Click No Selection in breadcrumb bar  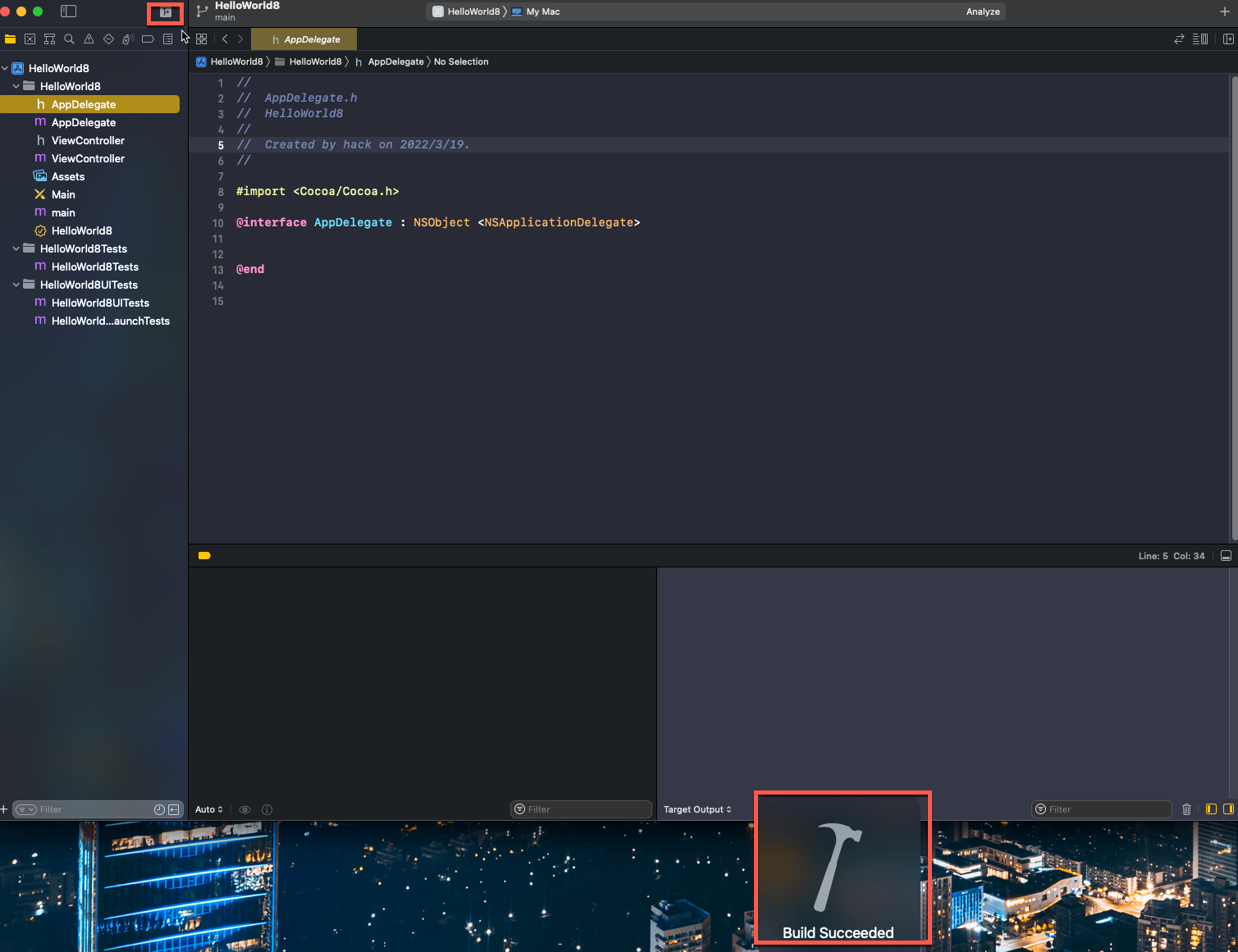click(x=461, y=61)
